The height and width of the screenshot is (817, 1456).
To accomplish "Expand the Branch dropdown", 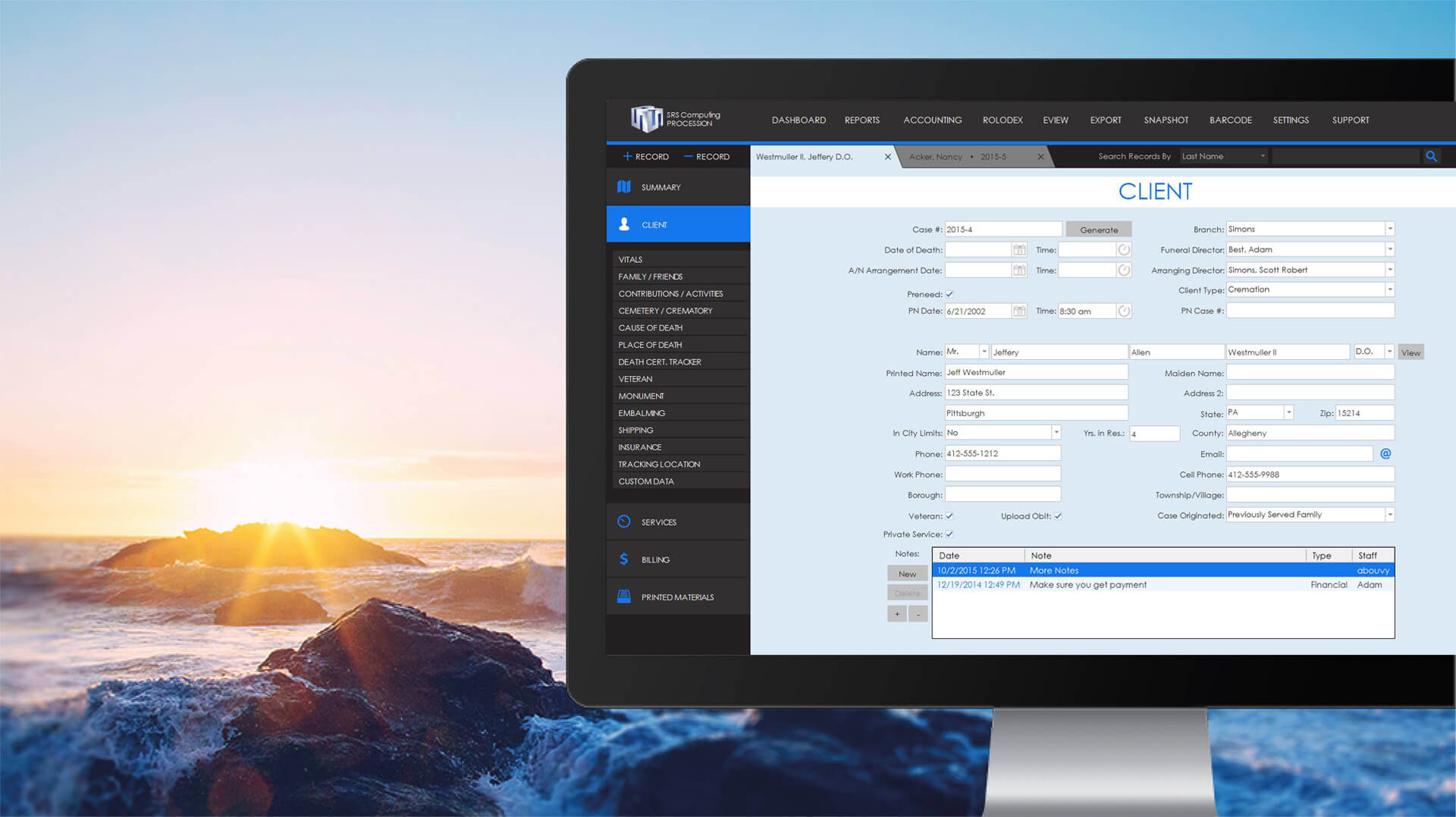I will tap(1389, 229).
